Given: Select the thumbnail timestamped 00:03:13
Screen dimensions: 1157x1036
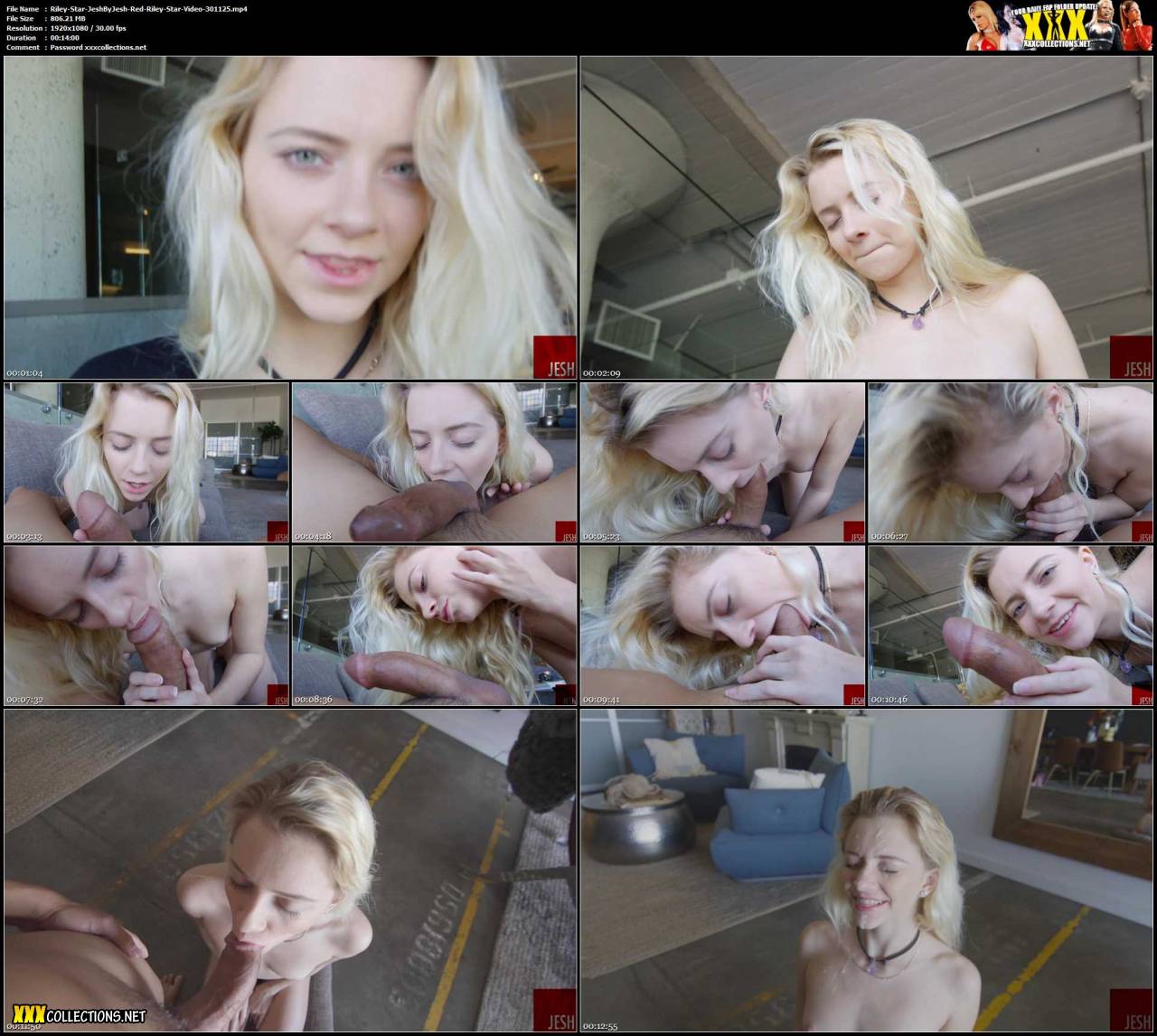Looking at the screenshot, I should pos(146,462).
